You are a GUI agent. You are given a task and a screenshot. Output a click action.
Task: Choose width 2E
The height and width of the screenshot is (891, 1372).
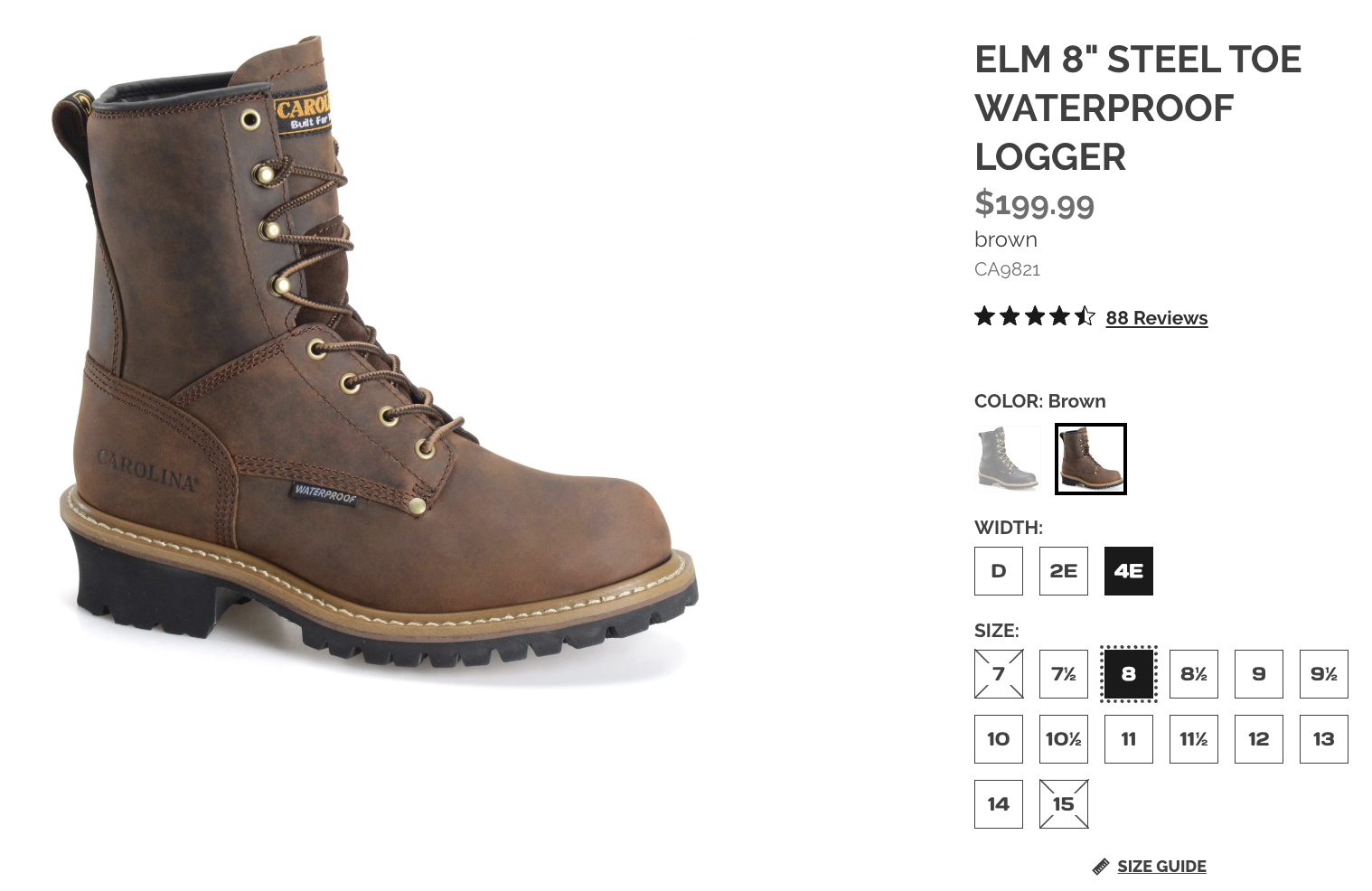(x=1064, y=571)
